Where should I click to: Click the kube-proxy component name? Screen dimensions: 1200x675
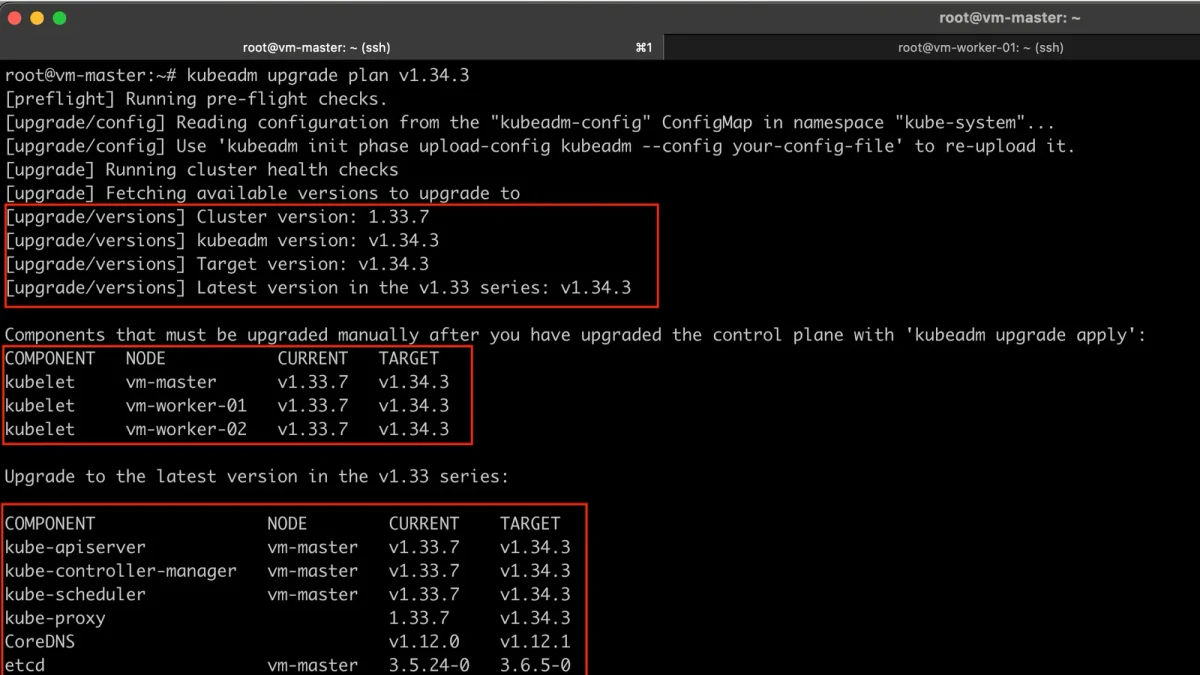pos(55,618)
